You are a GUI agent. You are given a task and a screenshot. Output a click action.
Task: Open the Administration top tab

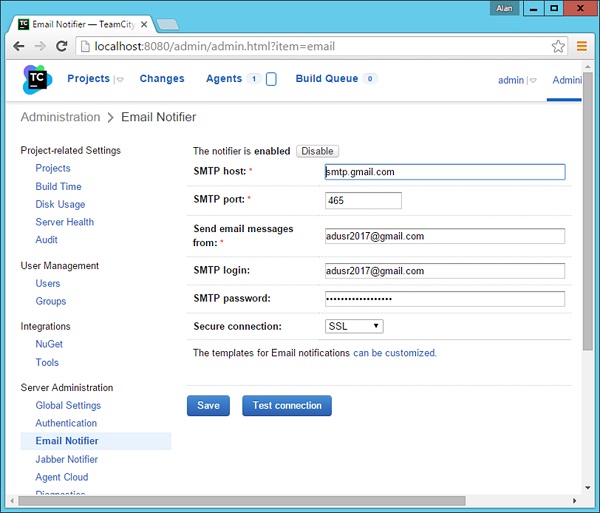click(x=567, y=80)
